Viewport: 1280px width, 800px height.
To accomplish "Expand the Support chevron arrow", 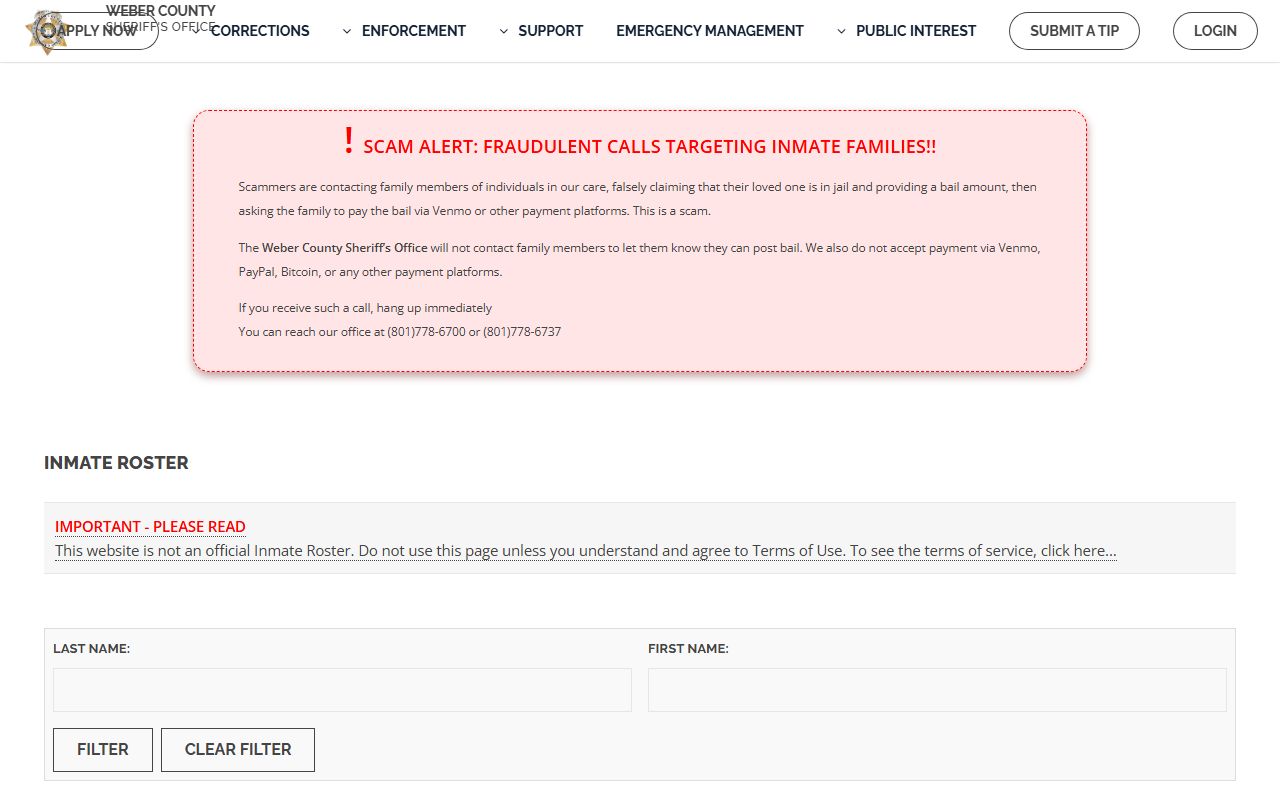I will point(504,31).
